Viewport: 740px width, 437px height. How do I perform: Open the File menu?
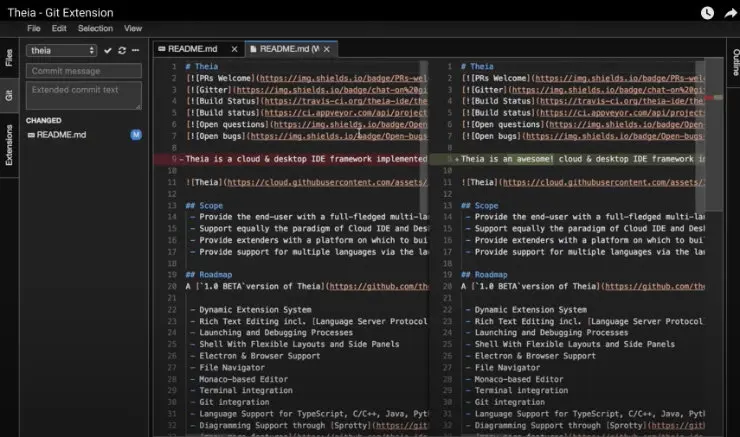click(x=34, y=28)
